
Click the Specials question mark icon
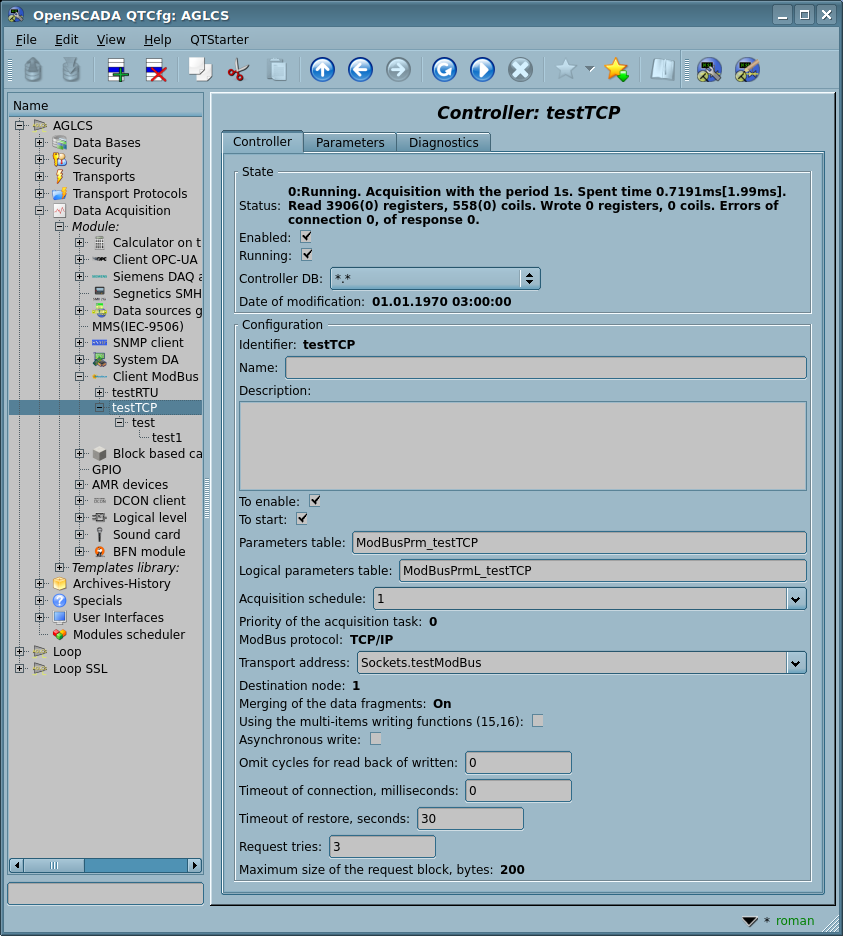click(x=60, y=601)
